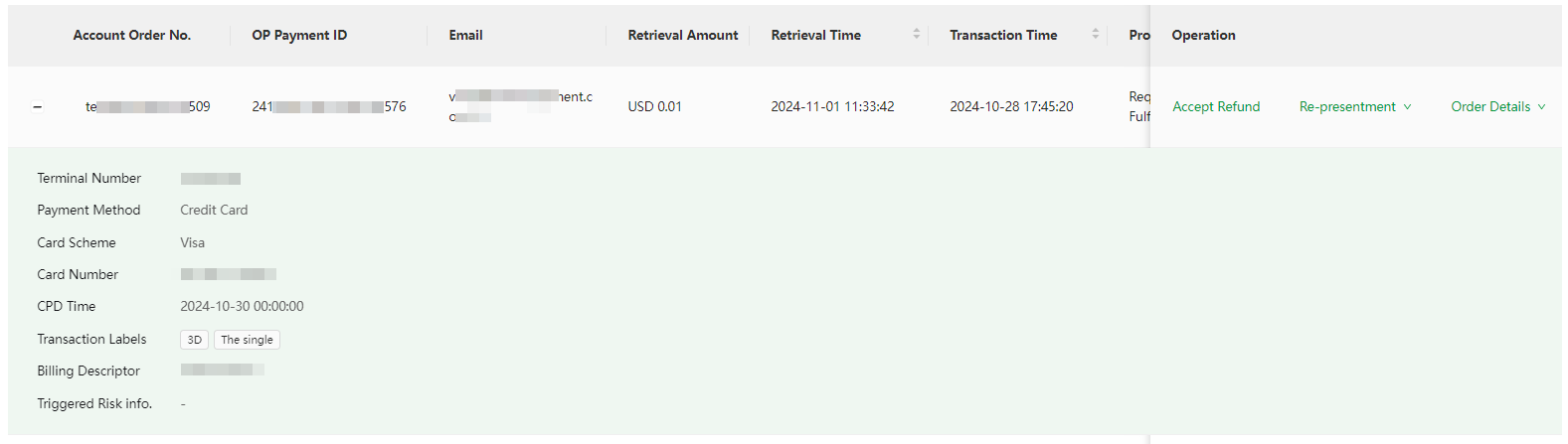Image resolution: width=1568 pixels, height=444 pixels.
Task: Collapse the expanded order row with minus icon
Action: click(x=38, y=107)
